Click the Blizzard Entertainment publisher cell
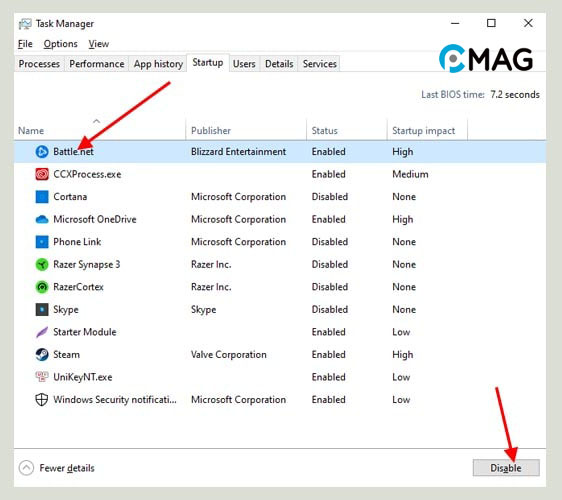The height and width of the screenshot is (500, 562). 238,152
